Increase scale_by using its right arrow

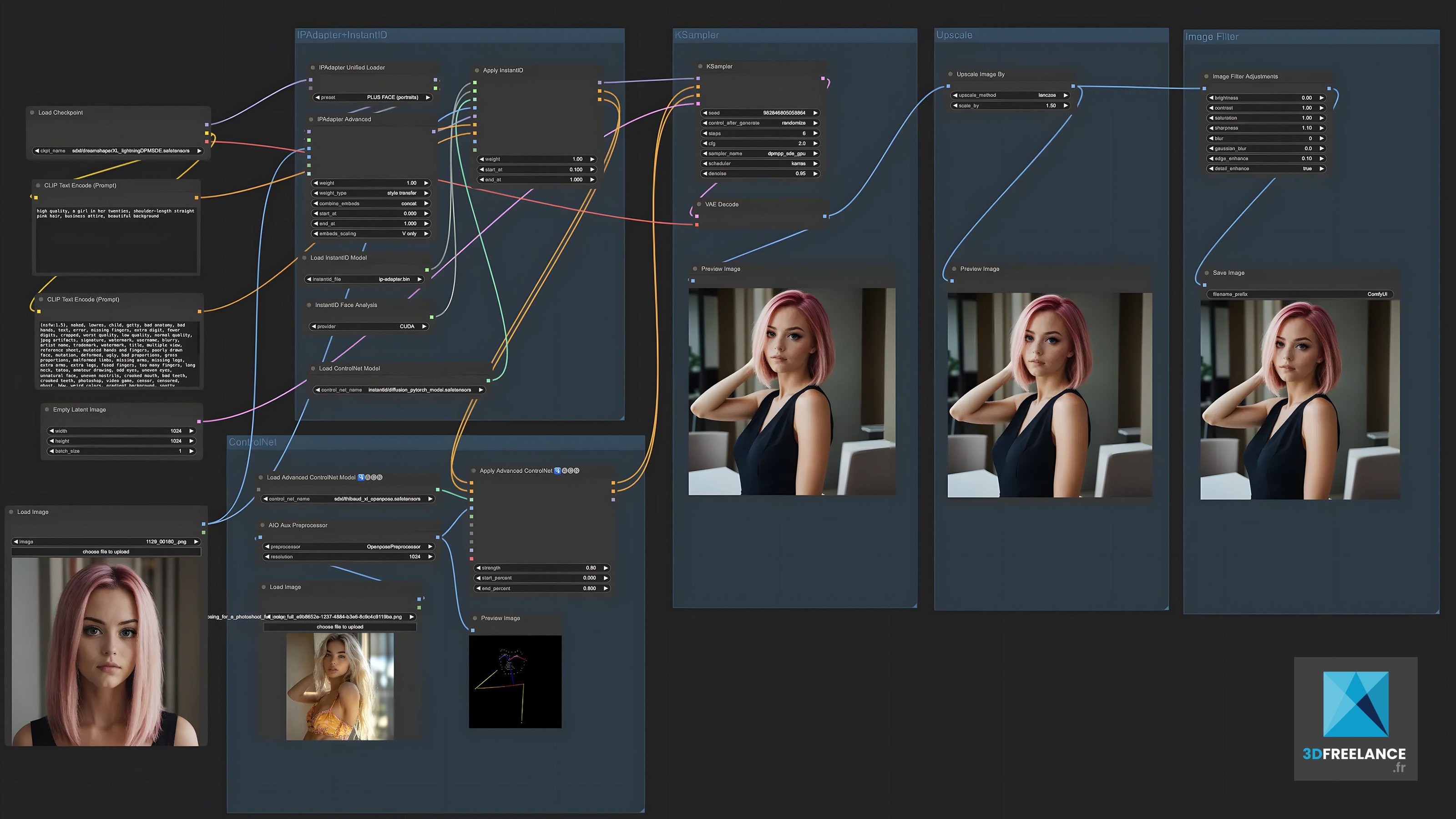point(1066,106)
